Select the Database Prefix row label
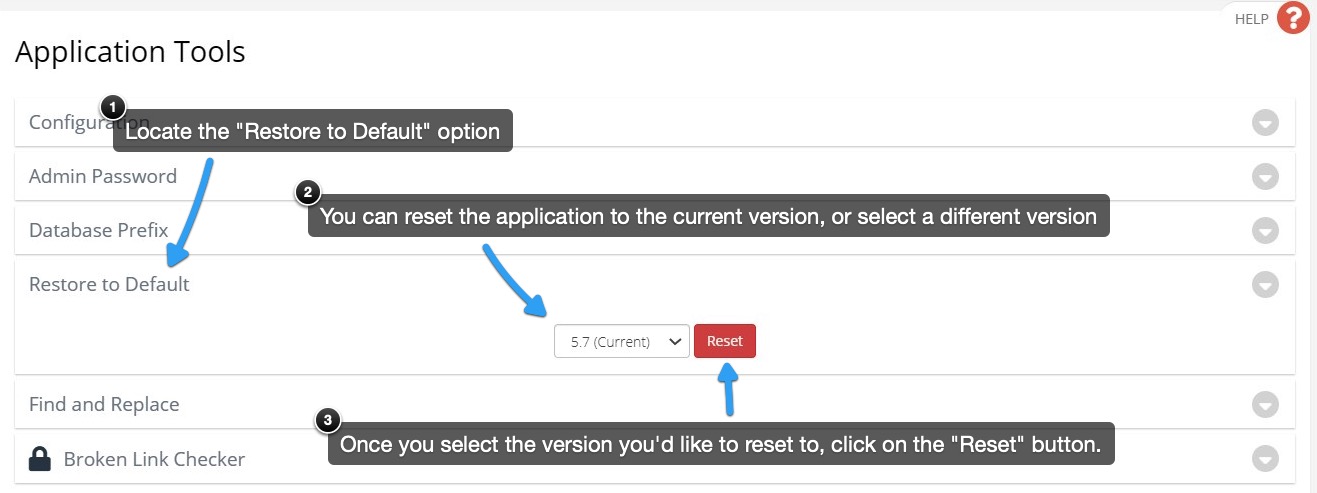1317x493 pixels. tap(98, 230)
